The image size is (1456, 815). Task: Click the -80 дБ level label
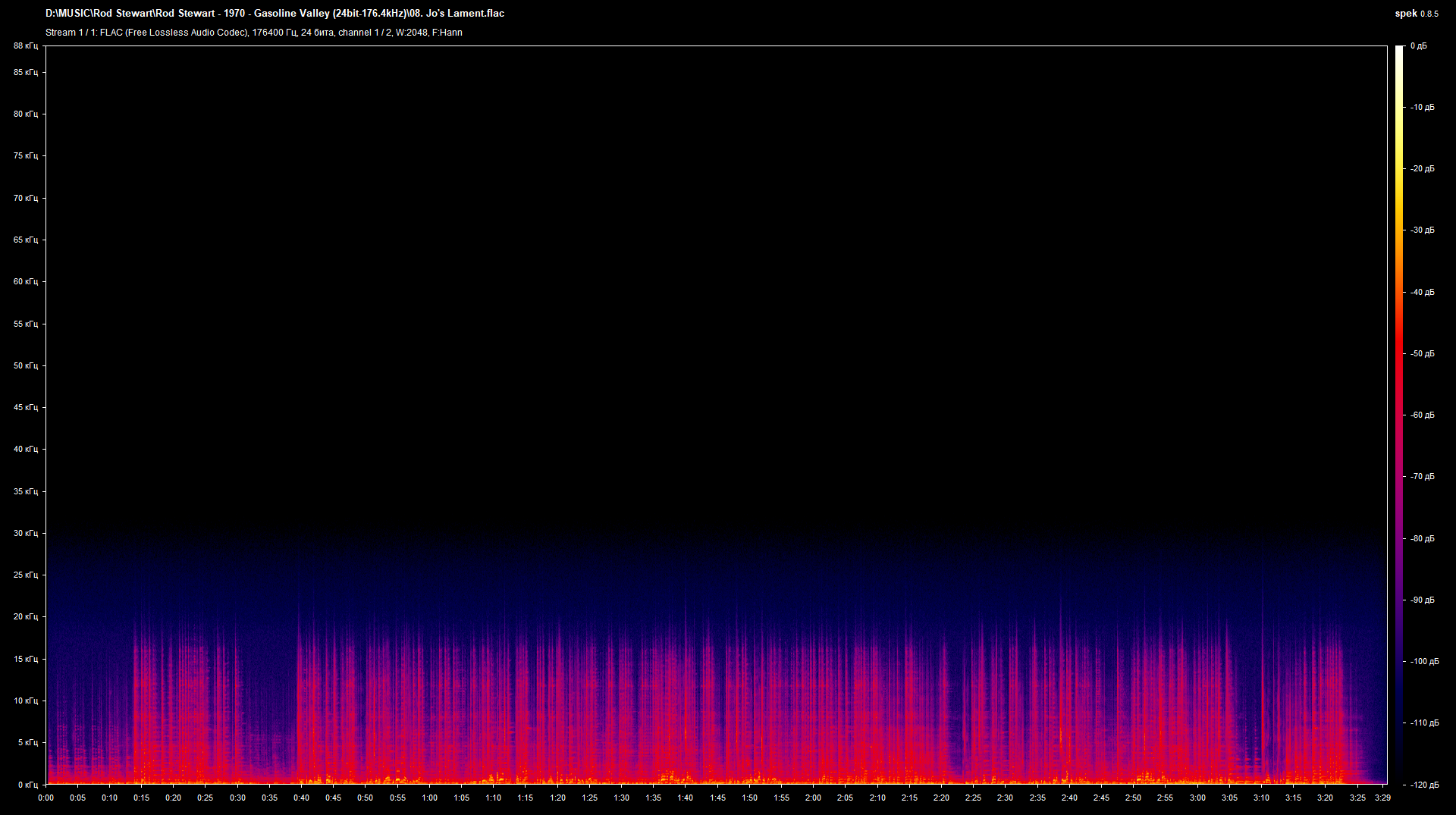(x=1423, y=538)
